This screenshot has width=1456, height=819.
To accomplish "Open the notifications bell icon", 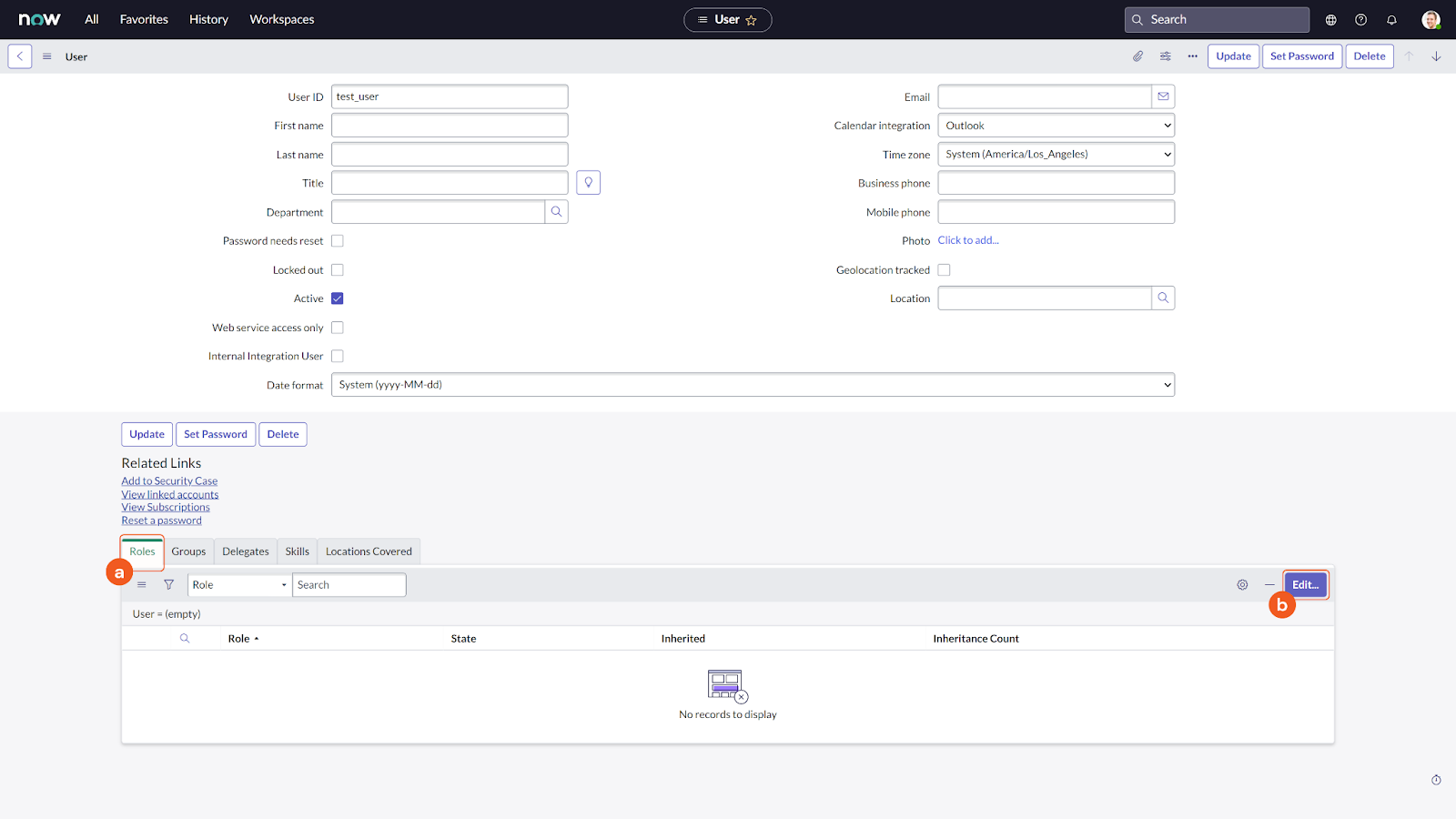I will 1391,20.
